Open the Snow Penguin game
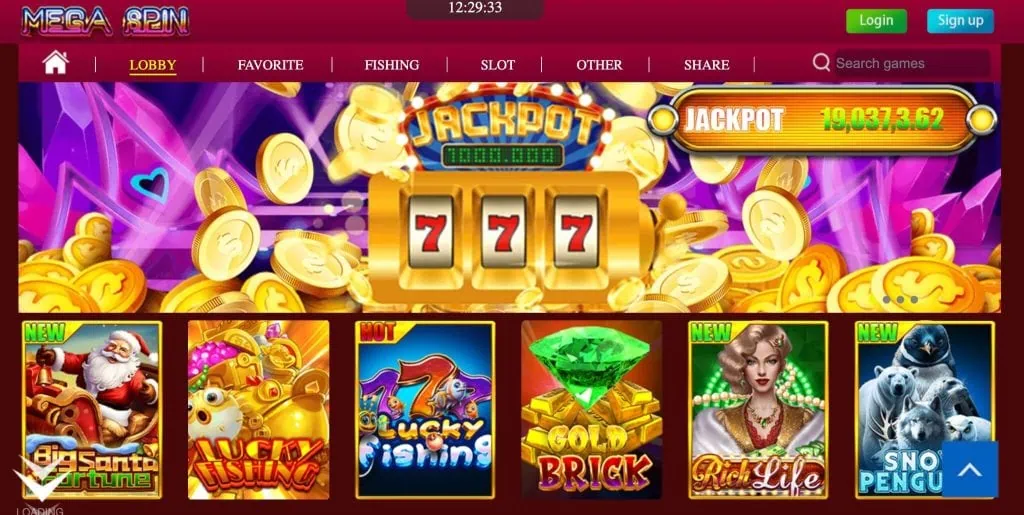The height and width of the screenshot is (515, 1024). click(925, 410)
